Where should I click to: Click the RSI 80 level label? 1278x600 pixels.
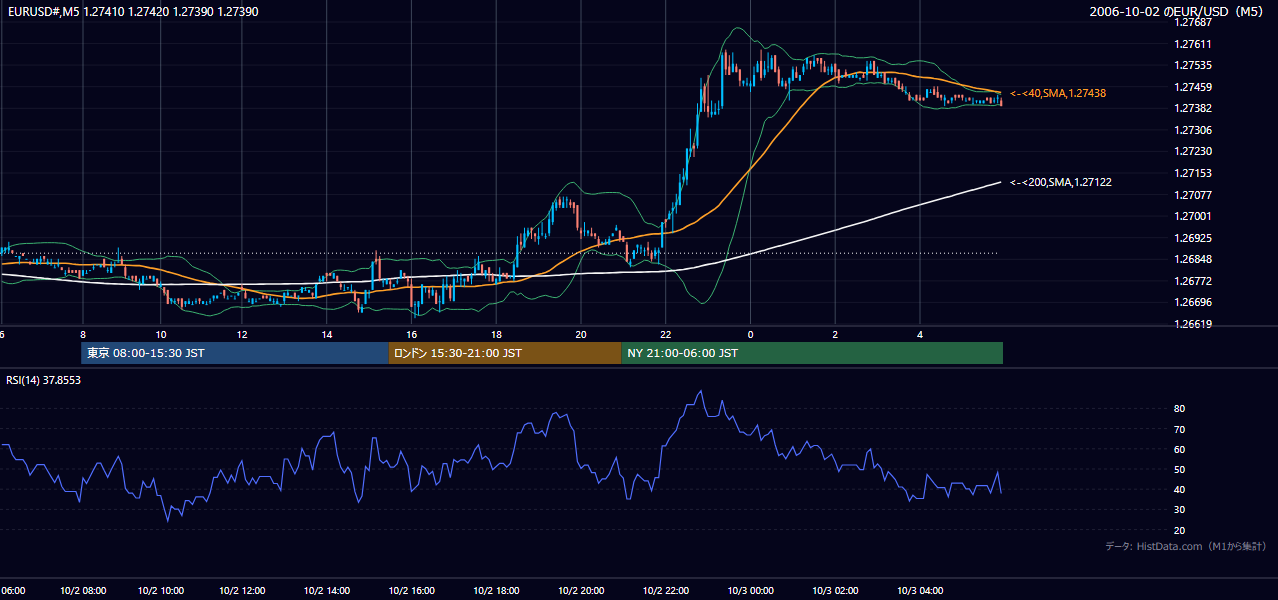[1179, 409]
